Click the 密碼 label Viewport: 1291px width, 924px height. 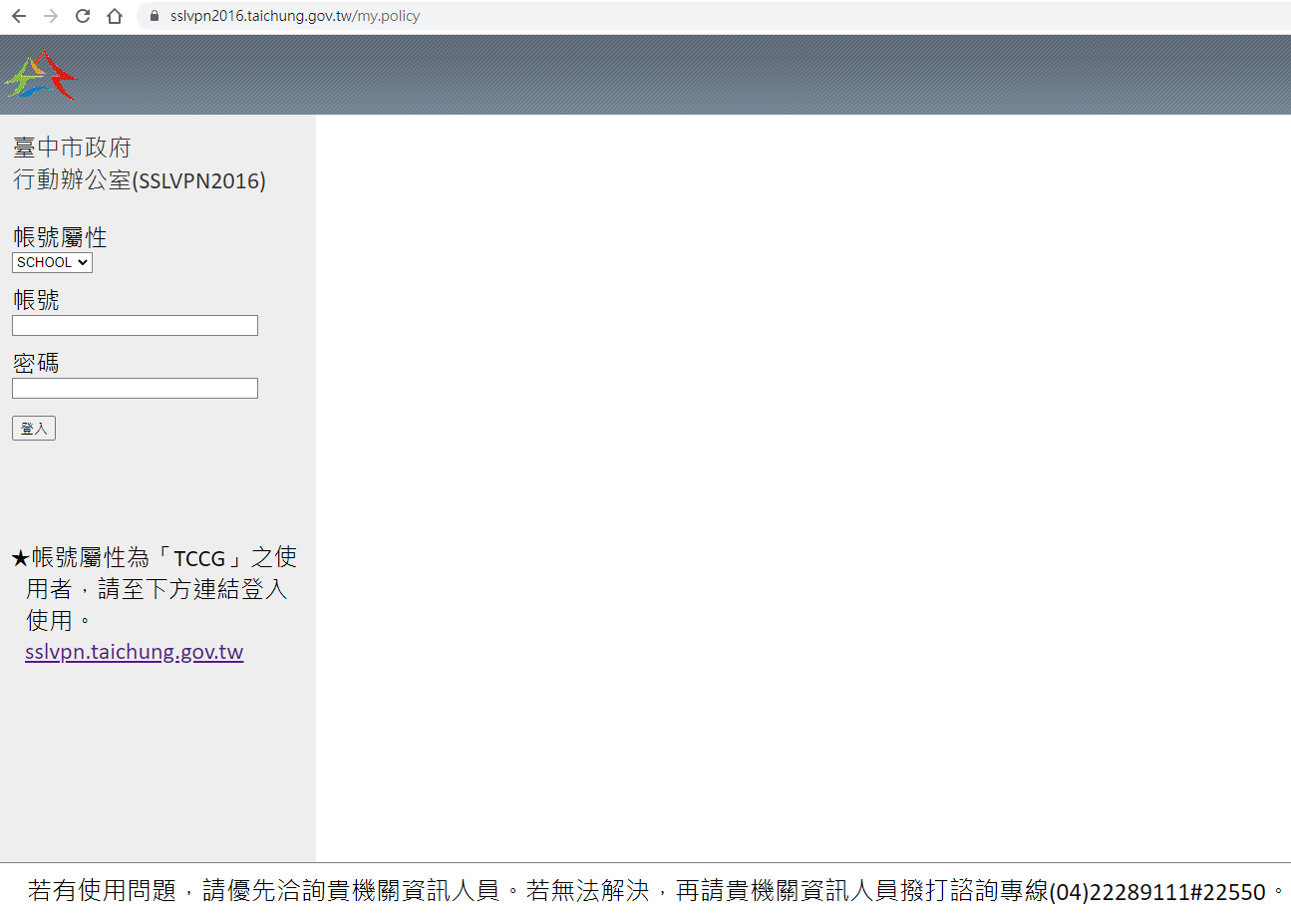tap(36, 363)
